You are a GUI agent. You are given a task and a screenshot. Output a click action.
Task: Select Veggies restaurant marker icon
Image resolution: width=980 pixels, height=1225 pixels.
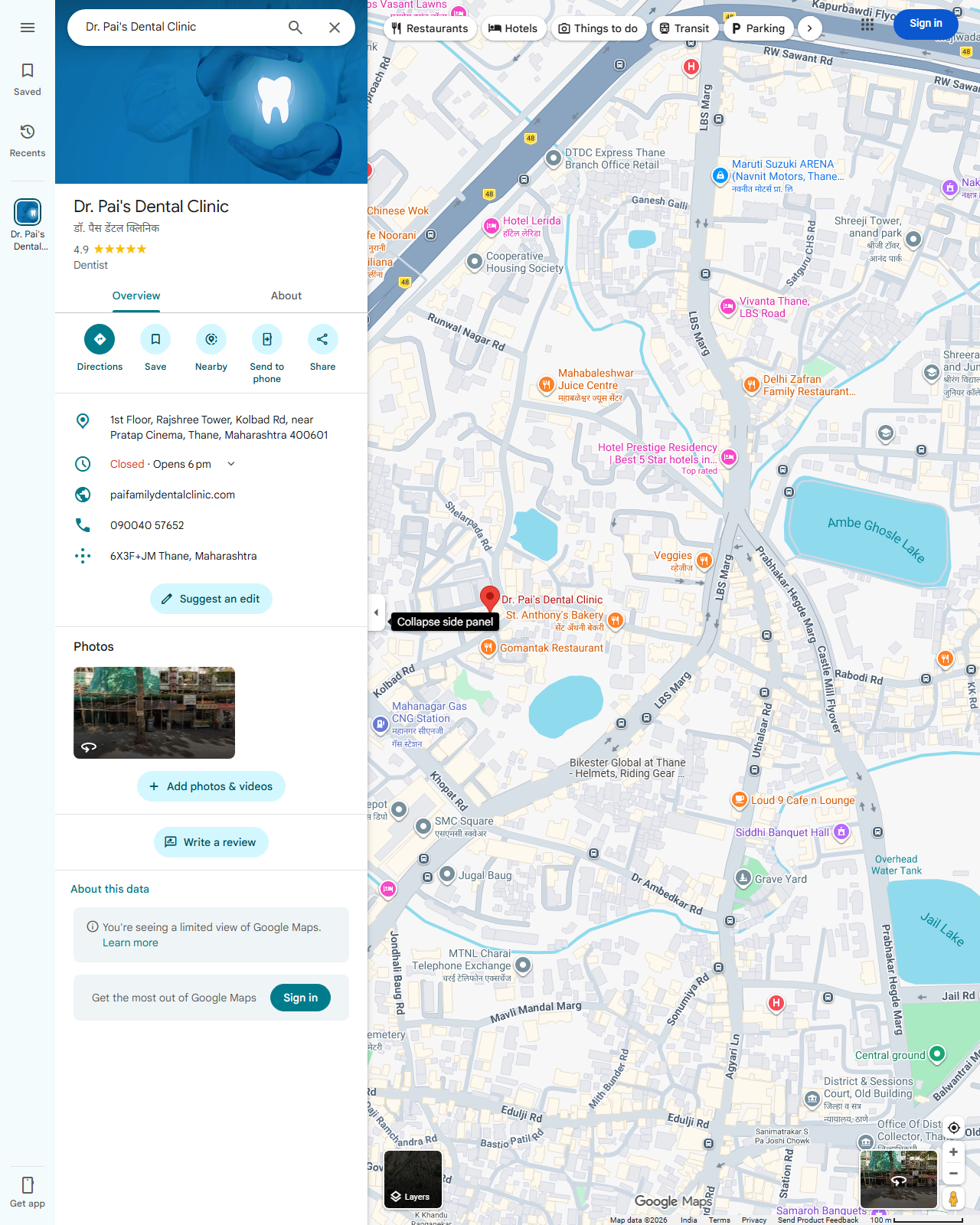click(704, 561)
